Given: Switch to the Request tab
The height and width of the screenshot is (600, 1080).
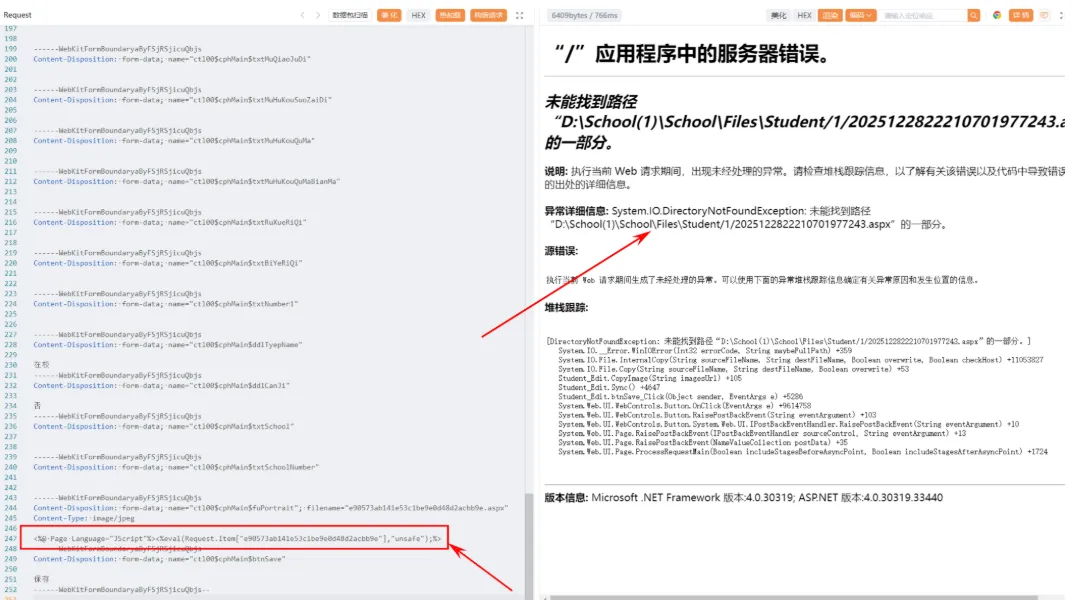Looking at the screenshot, I should pos(16,15).
